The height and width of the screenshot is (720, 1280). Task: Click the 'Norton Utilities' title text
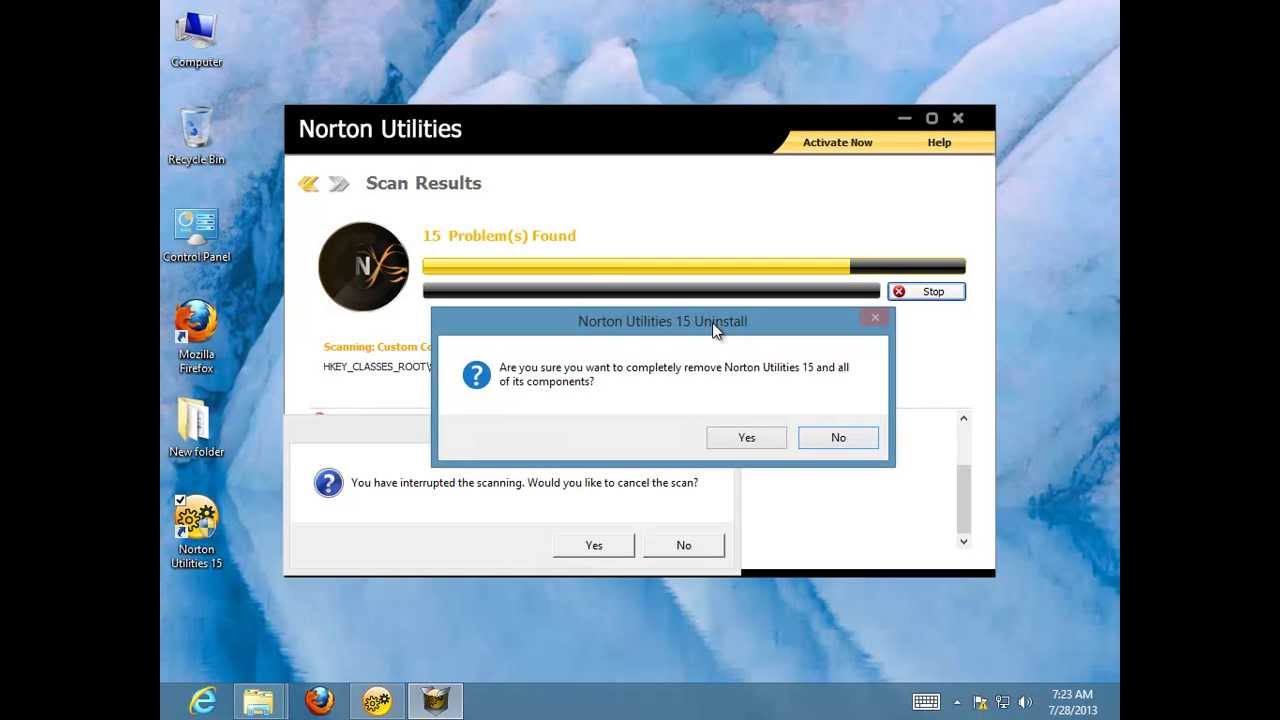point(380,129)
